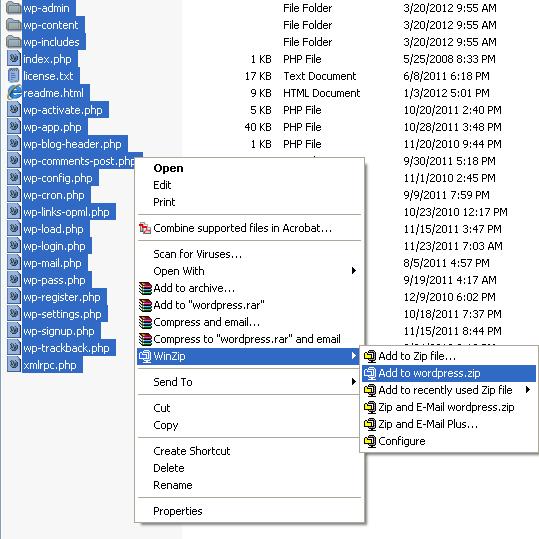The image size is (539, 539).
Task: Click the wp-admin folder icon
Action: (x=14, y=8)
